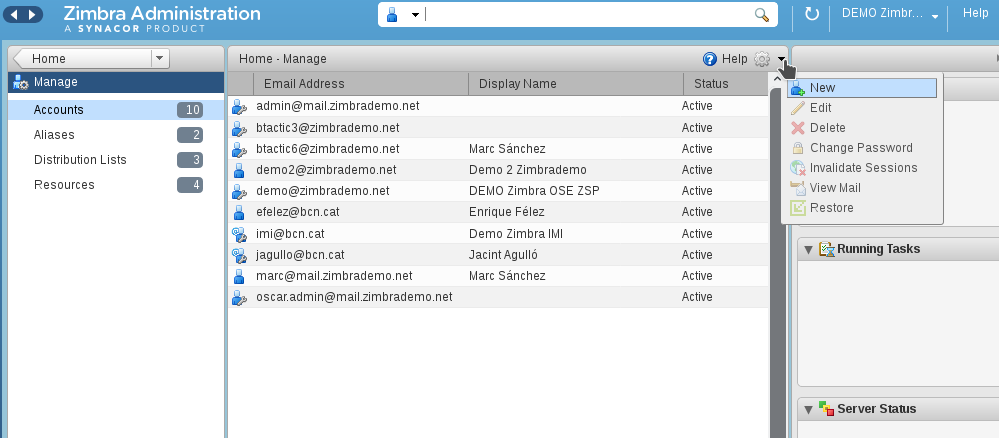Choose Invalidate Sessions from the menu

click(x=862, y=168)
